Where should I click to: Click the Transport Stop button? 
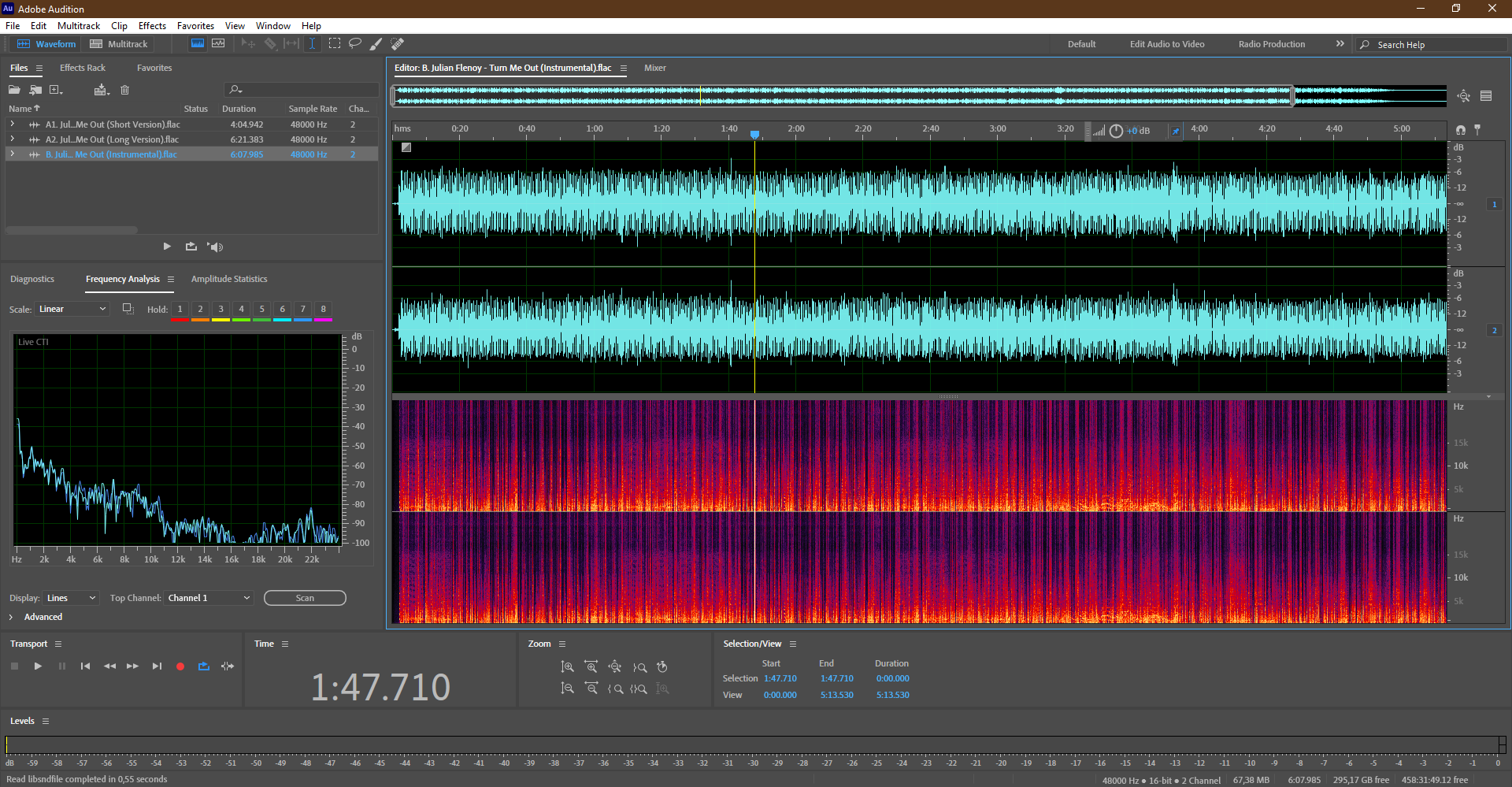click(x=14, y=666)
